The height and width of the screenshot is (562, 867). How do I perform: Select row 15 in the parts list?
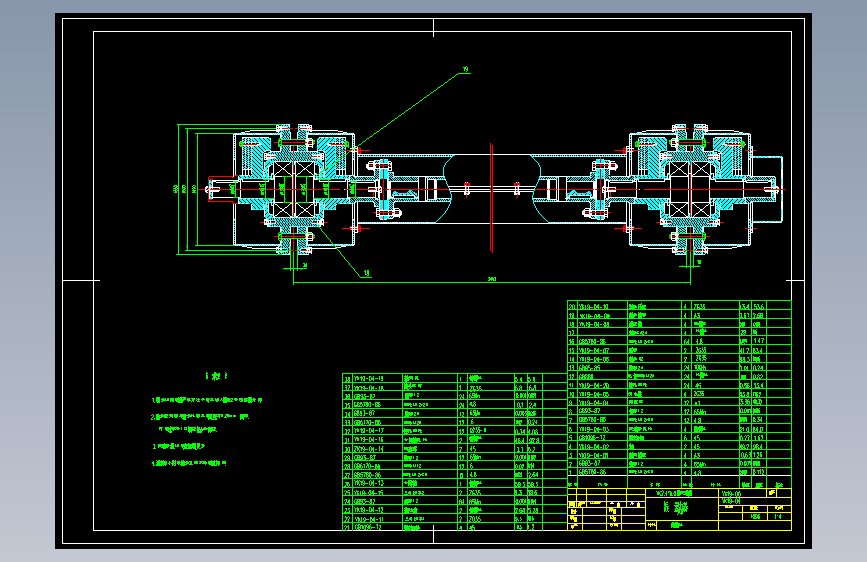pos(679,350)
